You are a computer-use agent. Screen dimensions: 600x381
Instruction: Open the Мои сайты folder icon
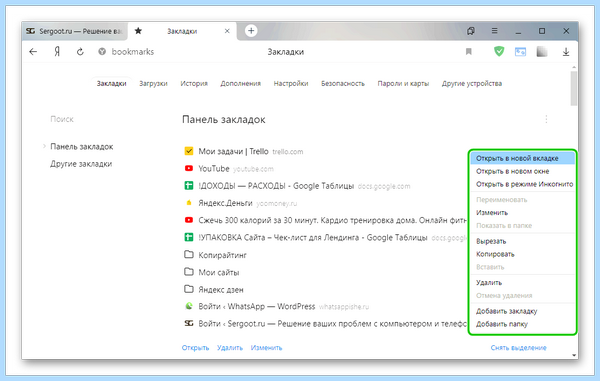click(x=189, y=272)
